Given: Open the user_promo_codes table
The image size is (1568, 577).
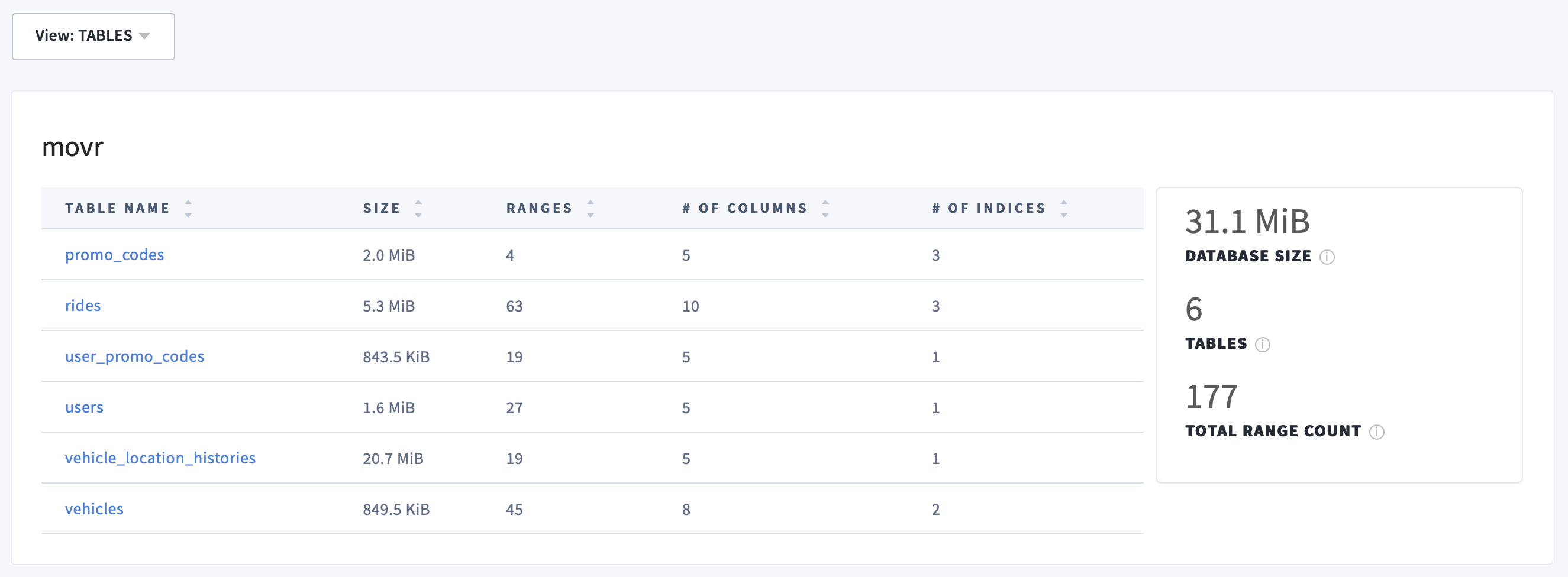Looking at the screenshot, I should (134, 356).
